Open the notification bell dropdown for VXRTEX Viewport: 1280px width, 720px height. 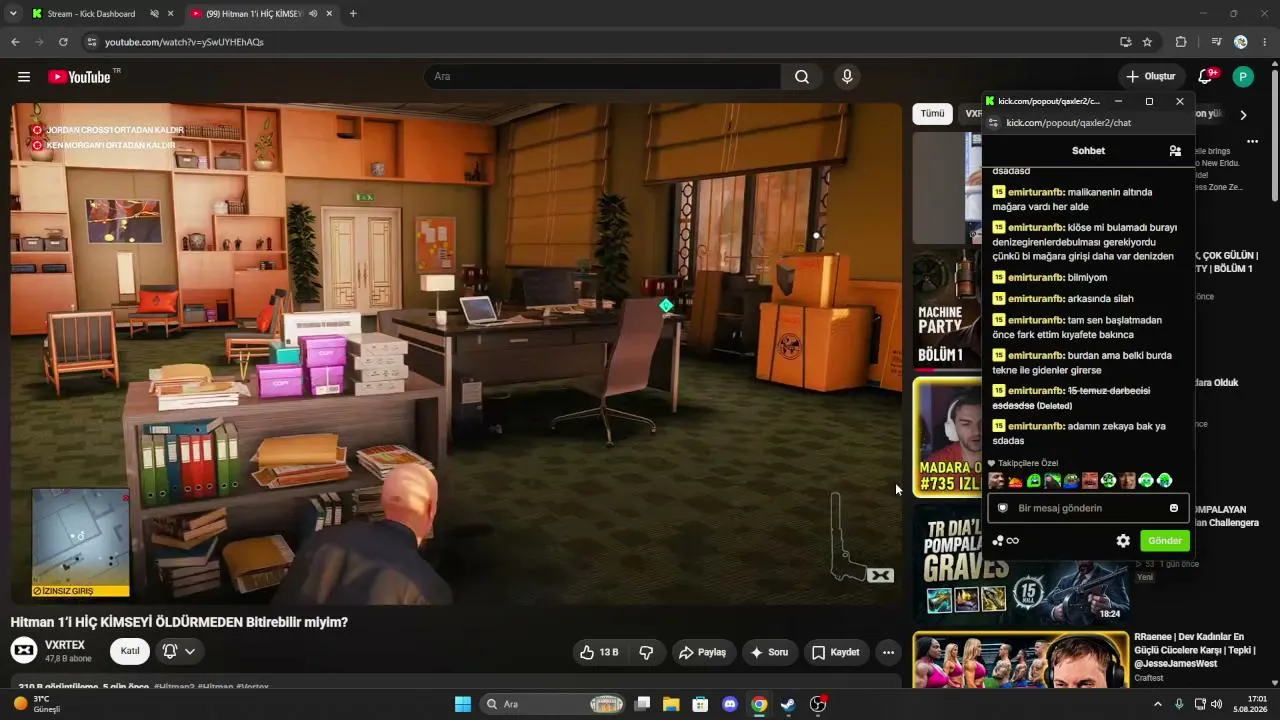179,651
